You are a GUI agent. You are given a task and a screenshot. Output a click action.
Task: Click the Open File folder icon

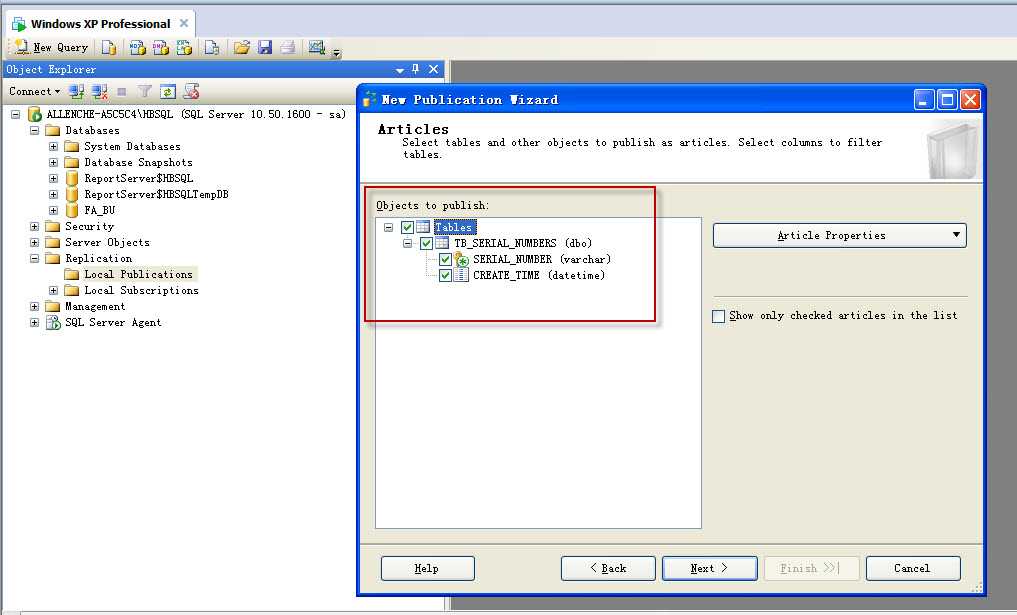click(242, 47)
